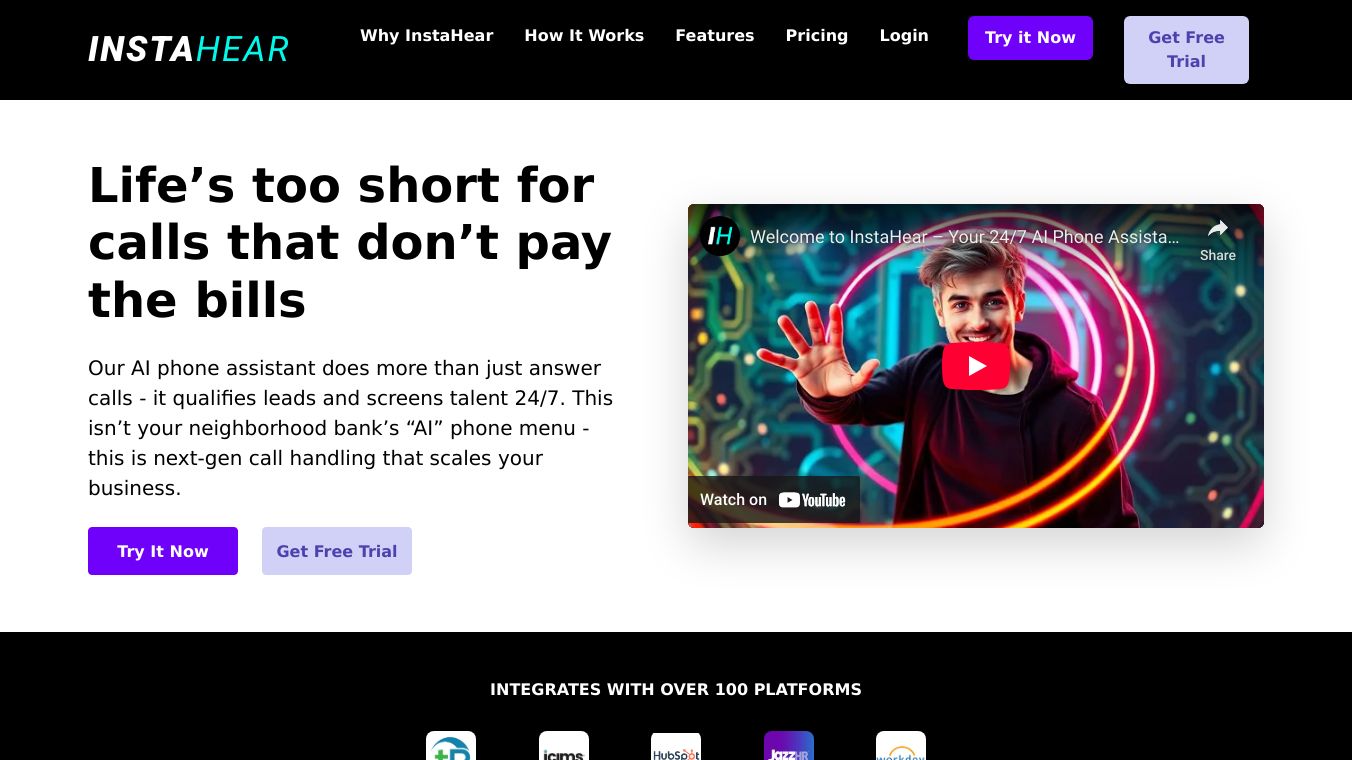1352x760 pixels.
Task: Click the header Try it Now button
Action: [x=1030, y=38]
